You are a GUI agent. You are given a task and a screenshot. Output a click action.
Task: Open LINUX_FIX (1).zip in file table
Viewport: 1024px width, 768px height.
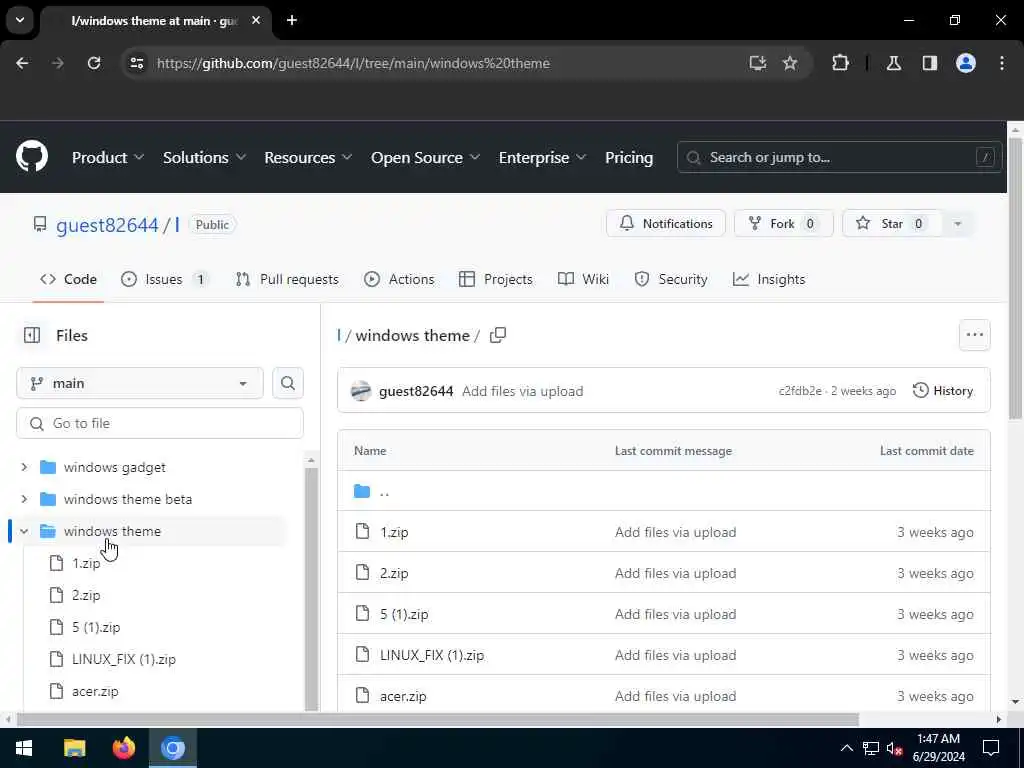[x=432, y=656]
